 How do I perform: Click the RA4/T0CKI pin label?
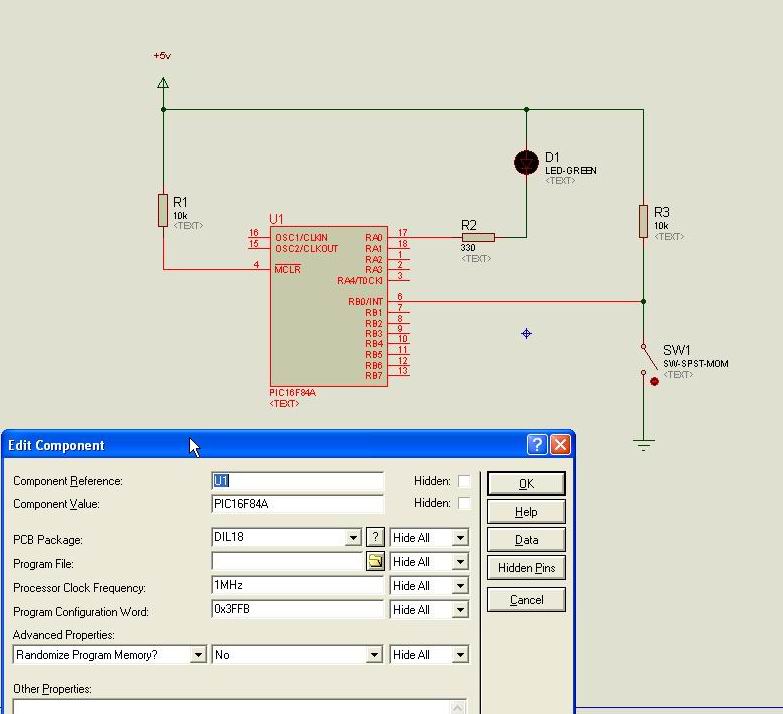click(x=360, y=281)
